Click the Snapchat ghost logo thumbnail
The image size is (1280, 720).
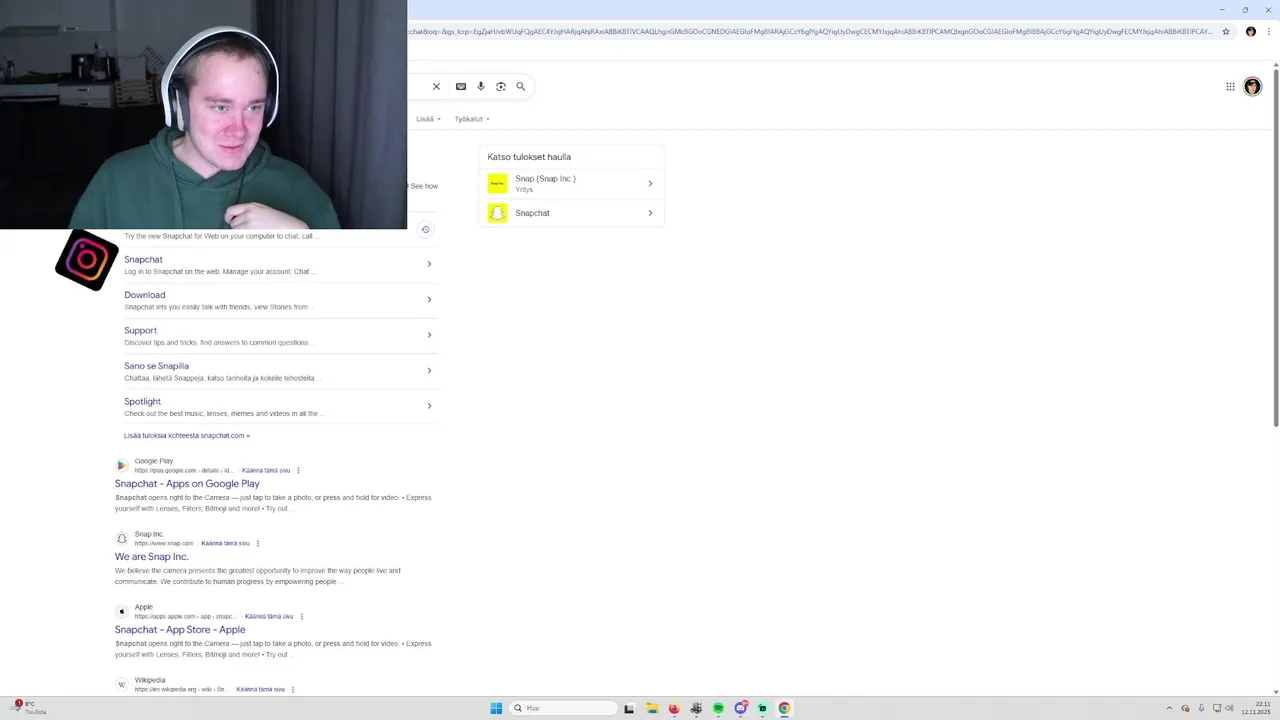click(498, 213)
